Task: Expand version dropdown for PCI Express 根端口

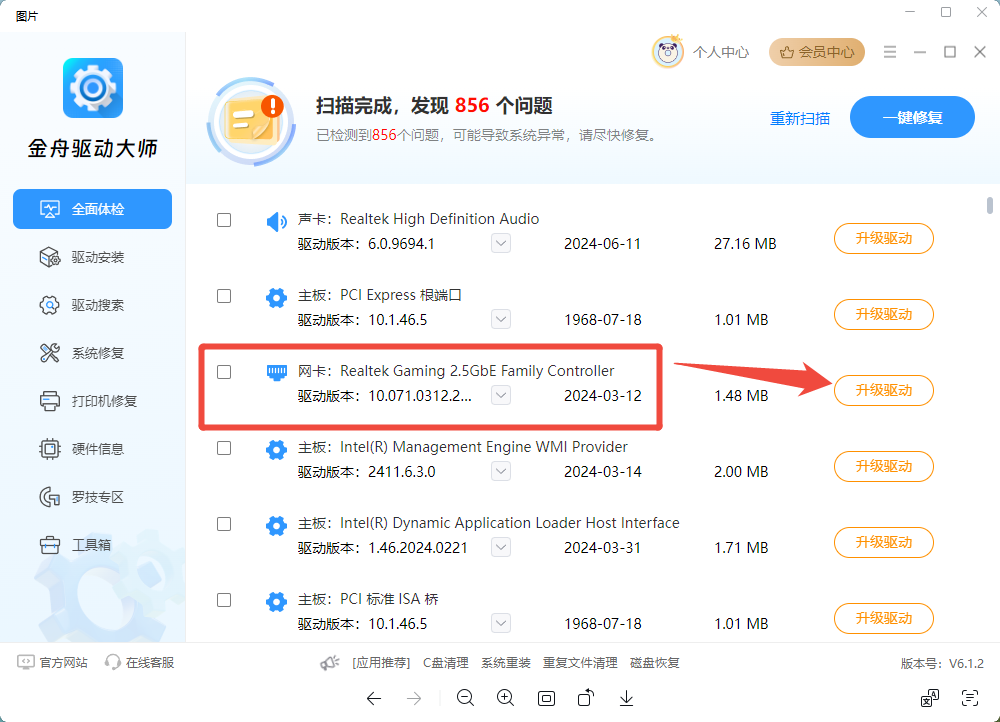Action: 501,319
